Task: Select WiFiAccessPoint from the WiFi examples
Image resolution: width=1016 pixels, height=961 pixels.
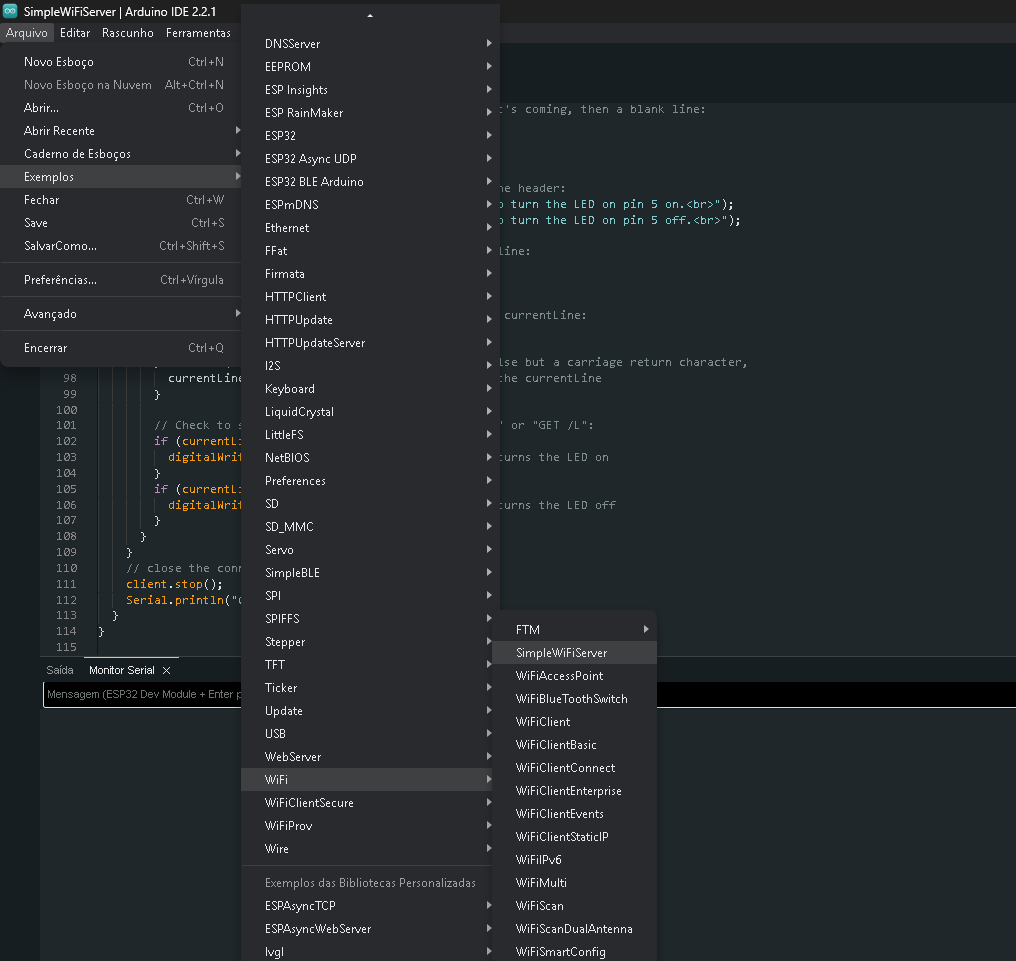Action: (559, 676)
